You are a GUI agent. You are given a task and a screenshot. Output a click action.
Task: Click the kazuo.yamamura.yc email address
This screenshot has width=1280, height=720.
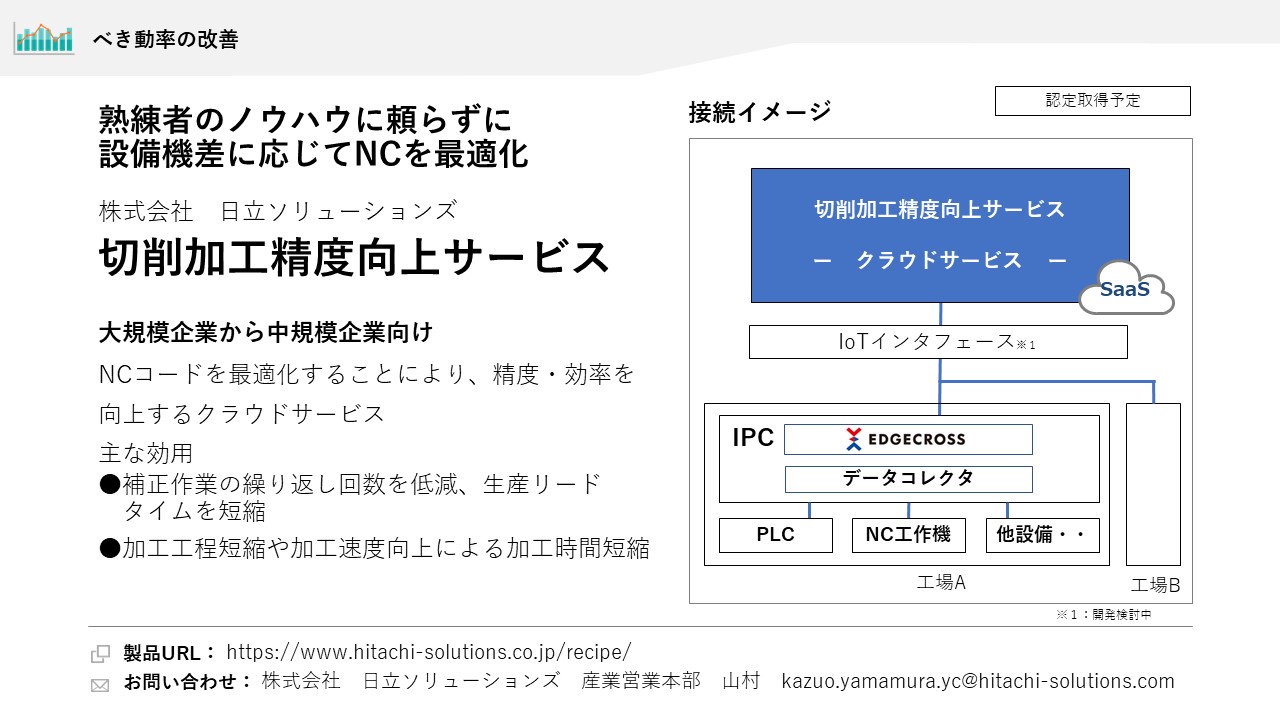978,681
